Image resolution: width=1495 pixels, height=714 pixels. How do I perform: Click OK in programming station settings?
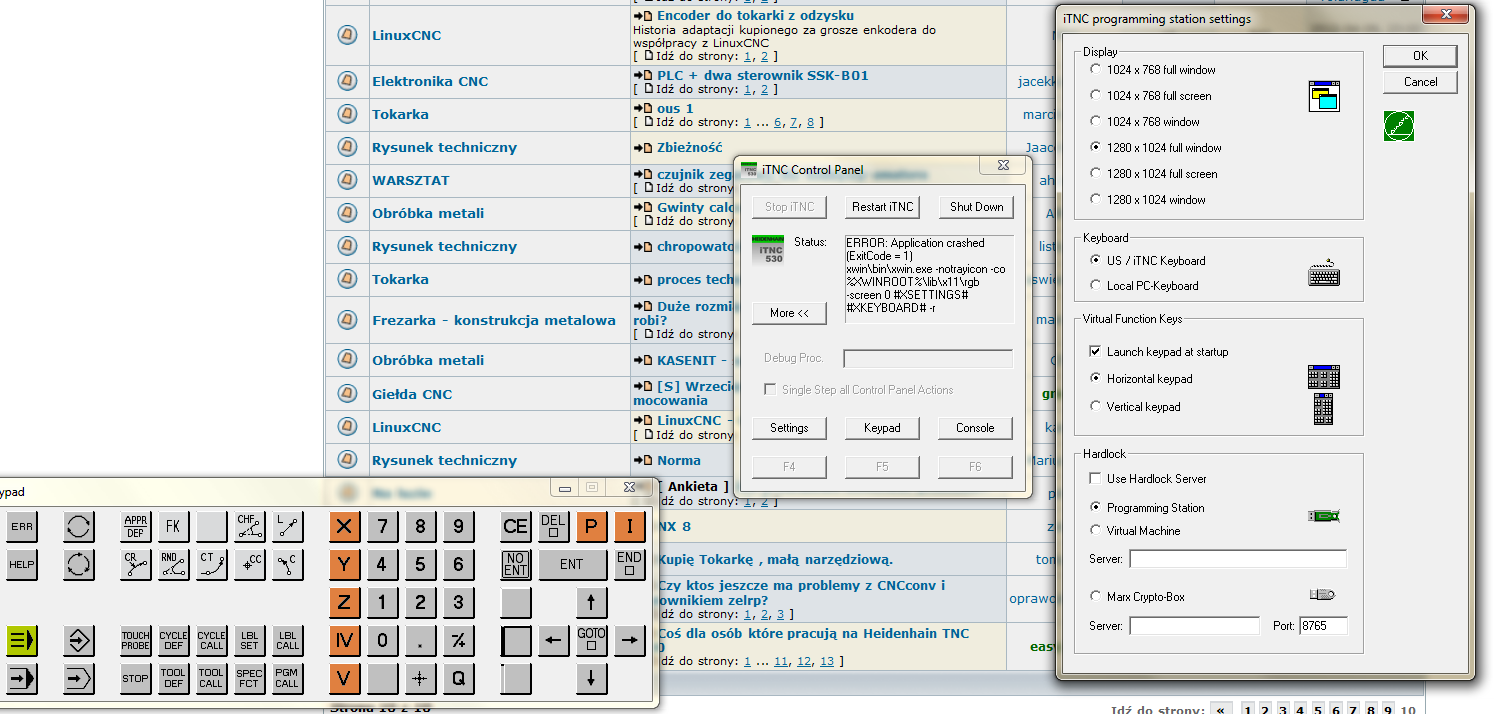point(1420,56)
